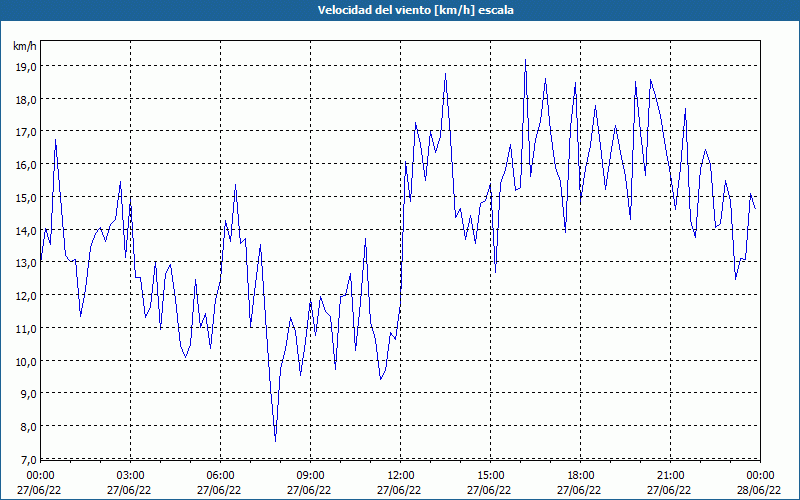The image size is (800, 500).
Task: Select the 12,0 vertical axis label
Action: 26,295
